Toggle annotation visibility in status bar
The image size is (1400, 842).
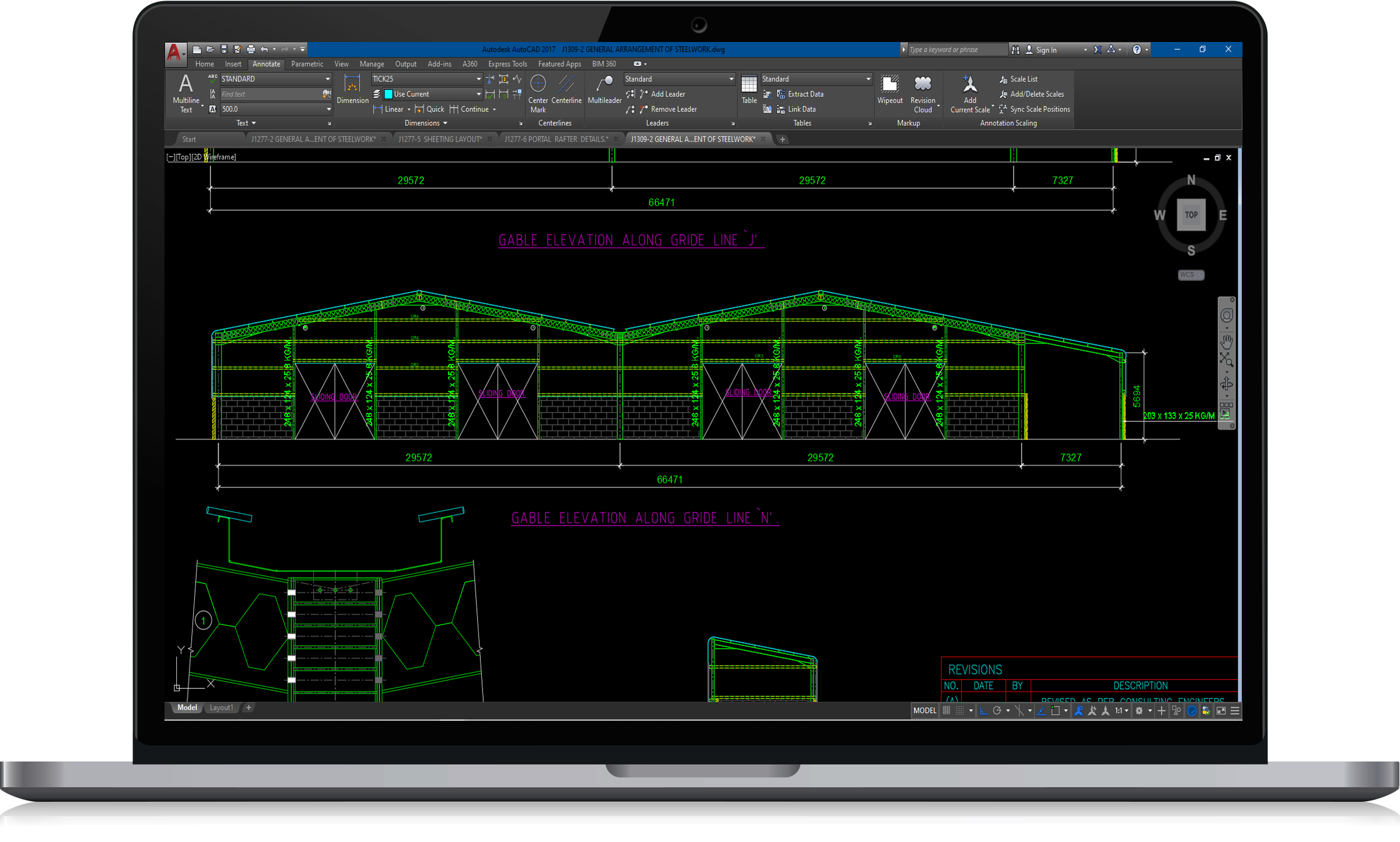(1079, 710)
